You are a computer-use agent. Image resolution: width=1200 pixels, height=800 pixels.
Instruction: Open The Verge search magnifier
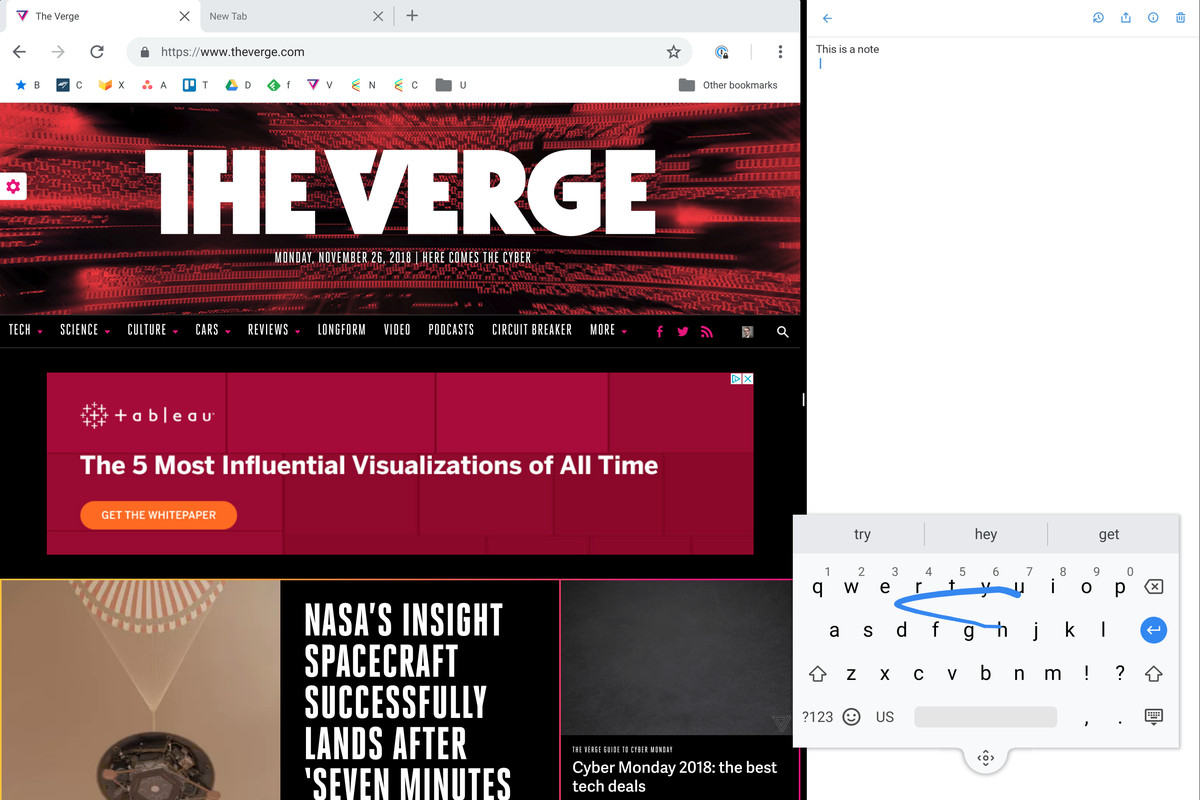coord(783,331)
